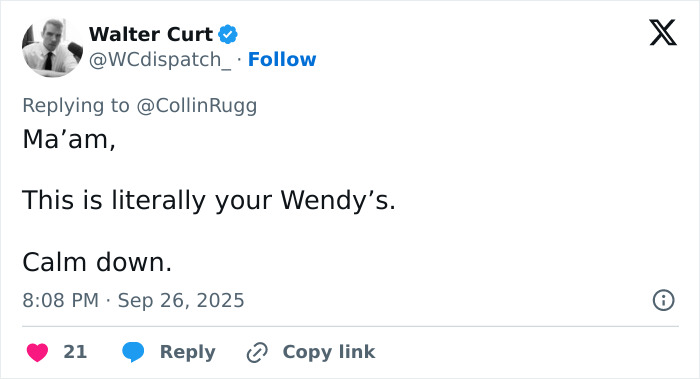Click the Reply text button
The image size is (700, 379).
click(188, 352)
